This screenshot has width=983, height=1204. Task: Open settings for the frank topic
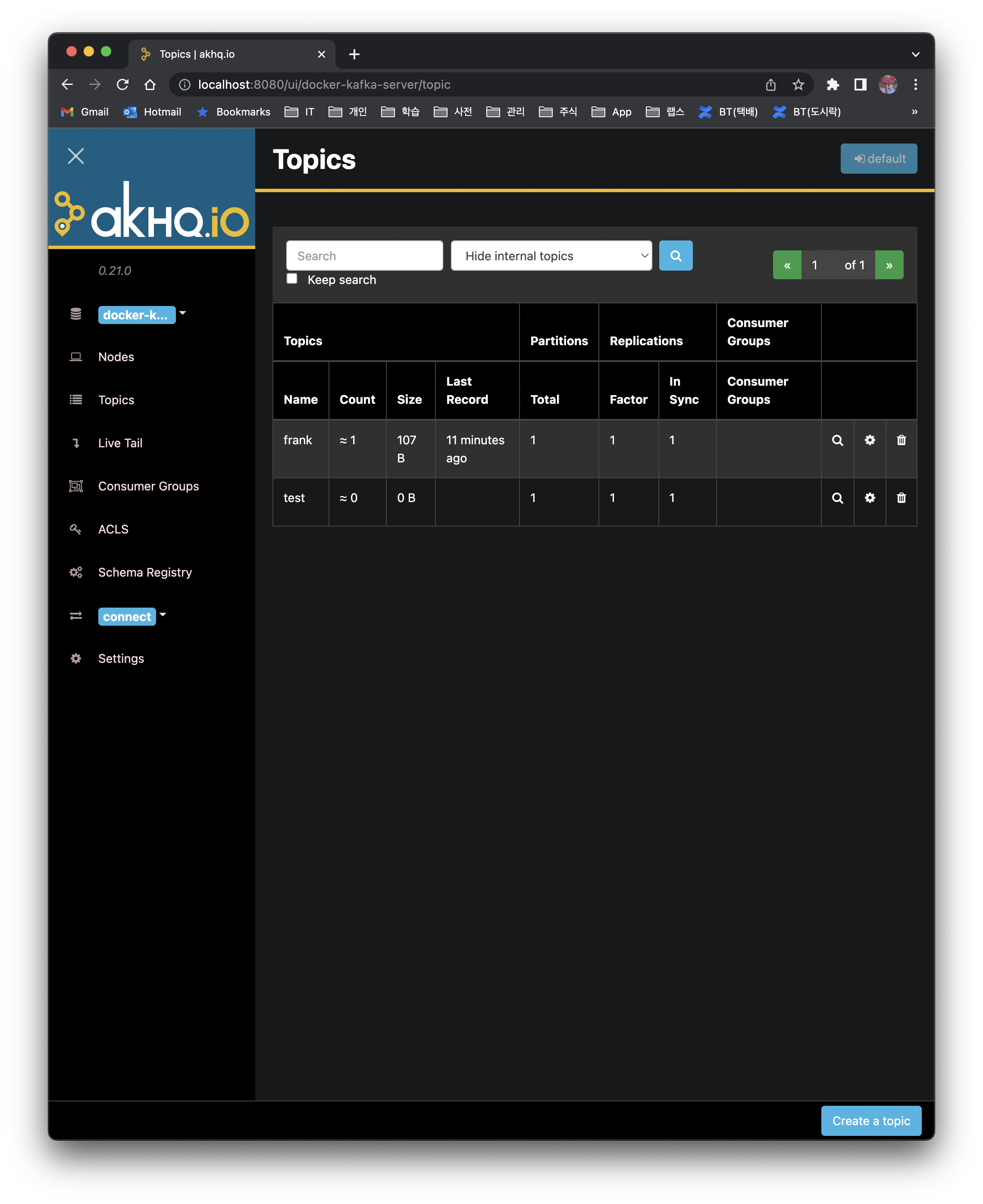click(870, 440)
